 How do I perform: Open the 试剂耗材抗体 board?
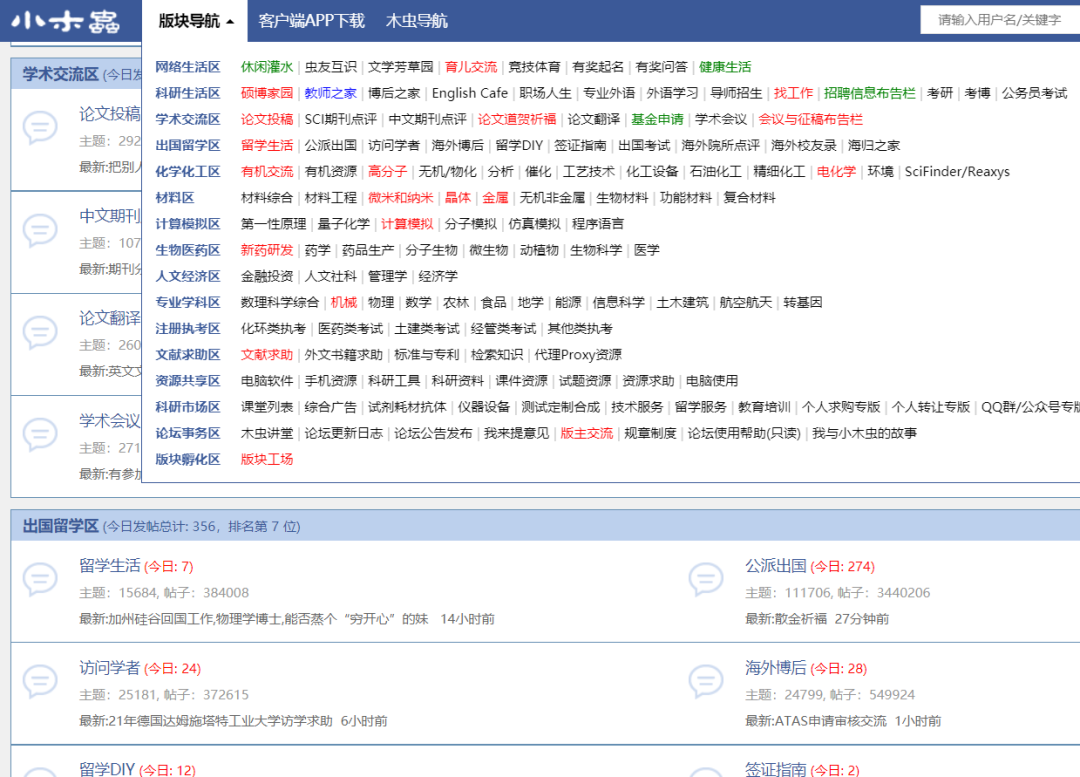pyautogui.click(x=407, y=407)
